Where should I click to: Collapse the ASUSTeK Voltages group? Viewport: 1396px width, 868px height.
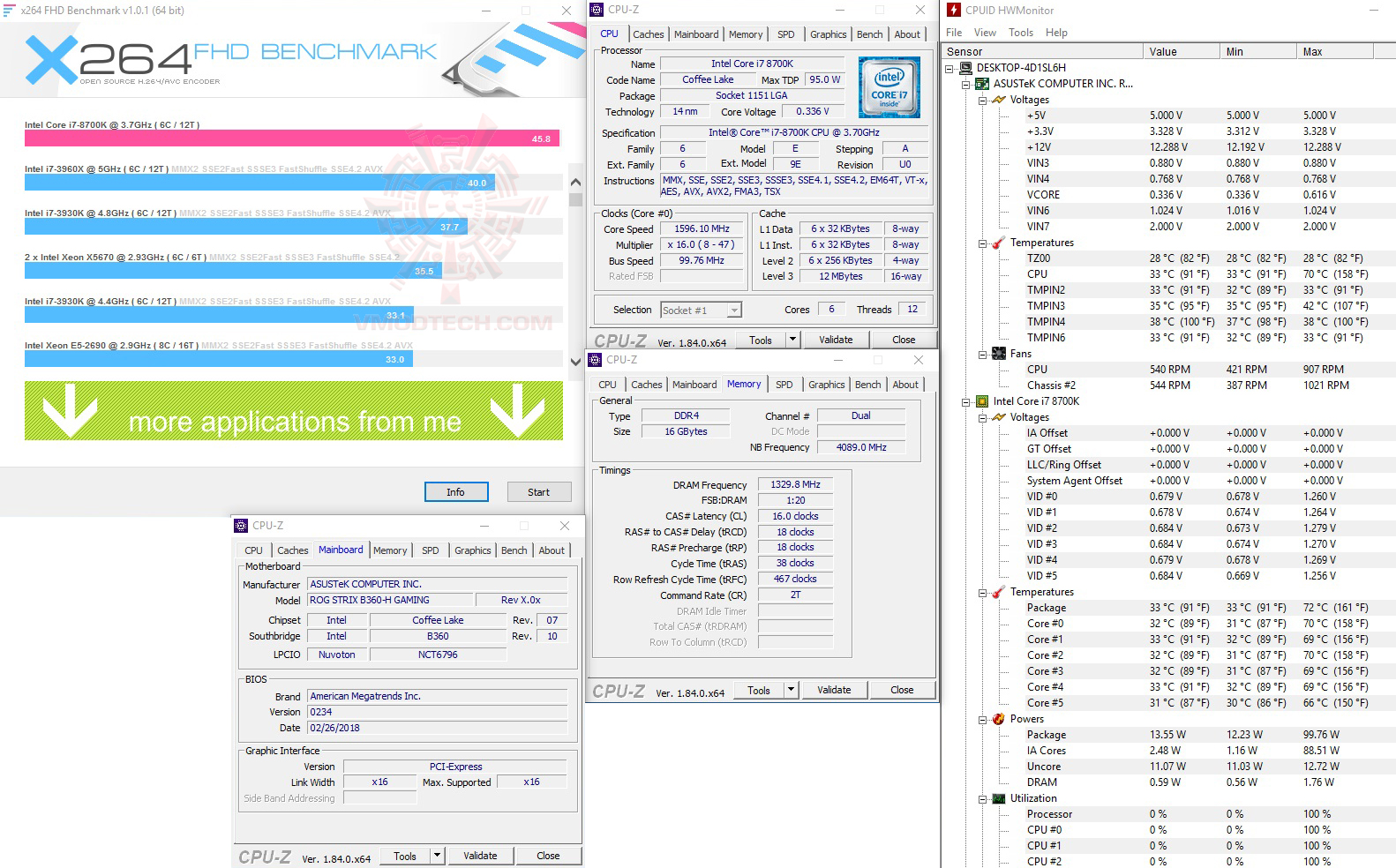tap(982, 100)
